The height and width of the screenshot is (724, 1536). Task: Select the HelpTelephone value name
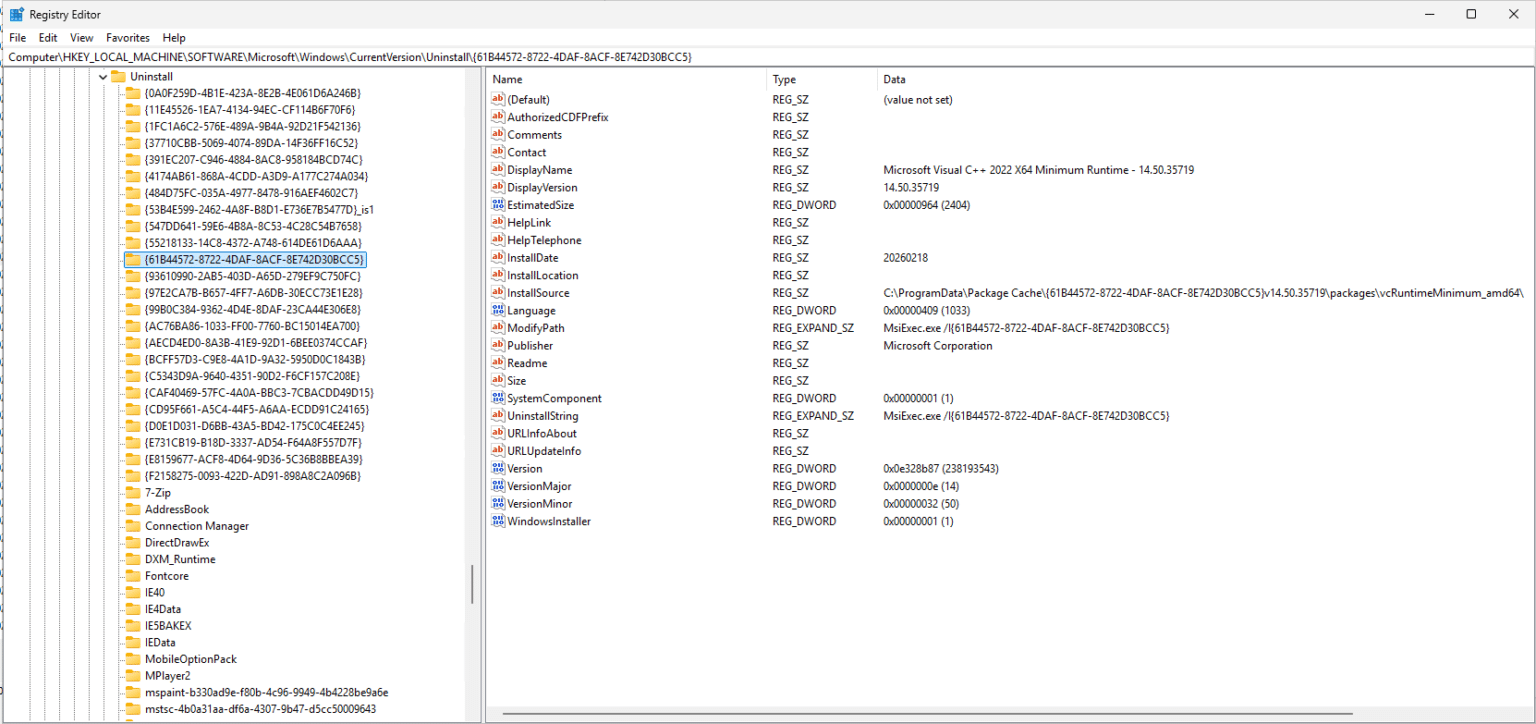pos(544,240)
